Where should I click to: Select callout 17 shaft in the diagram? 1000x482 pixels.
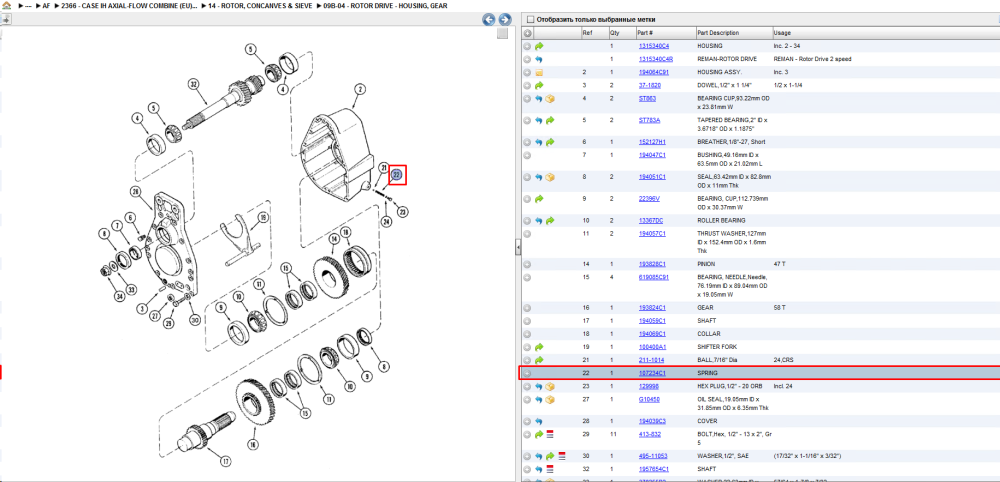225,460
